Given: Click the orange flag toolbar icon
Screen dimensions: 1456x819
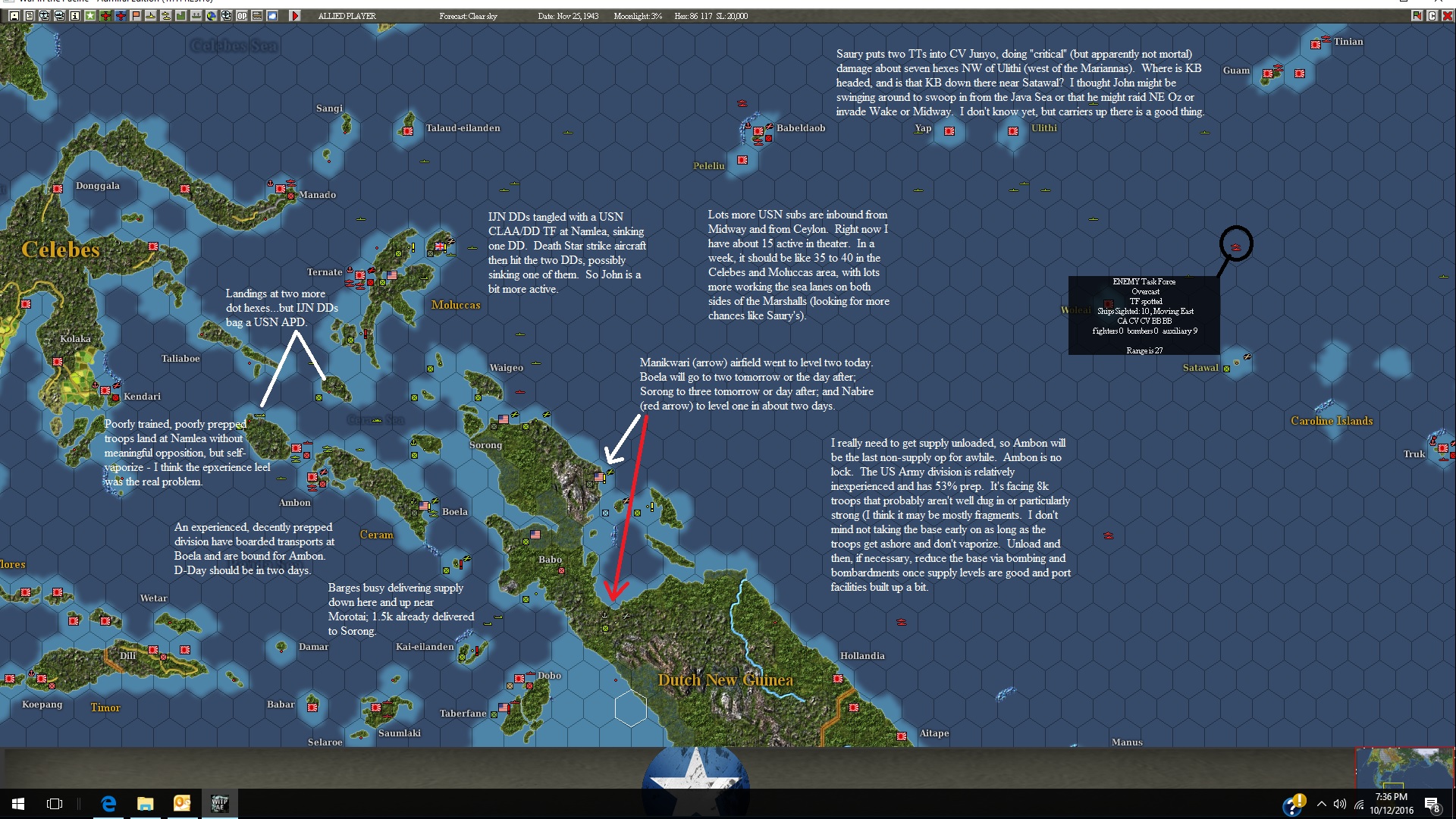Looking at the screenshot, I should point(136,16).
